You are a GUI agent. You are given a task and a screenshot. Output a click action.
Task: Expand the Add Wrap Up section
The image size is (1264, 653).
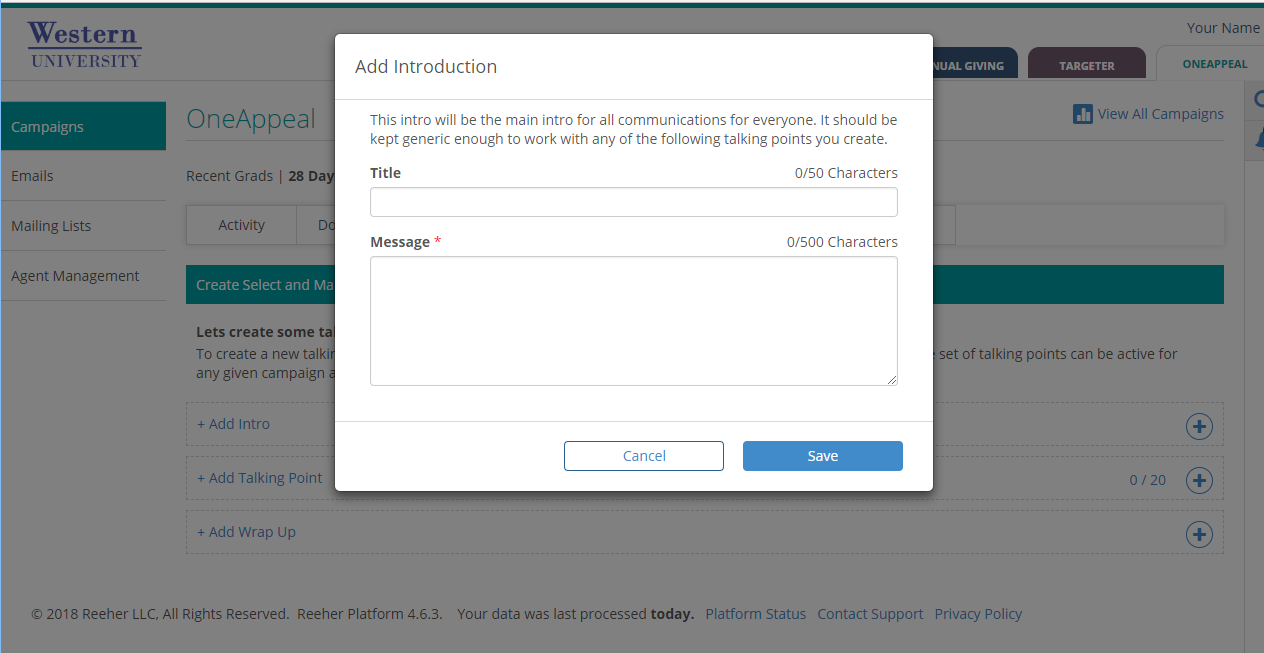pos(246,531)
